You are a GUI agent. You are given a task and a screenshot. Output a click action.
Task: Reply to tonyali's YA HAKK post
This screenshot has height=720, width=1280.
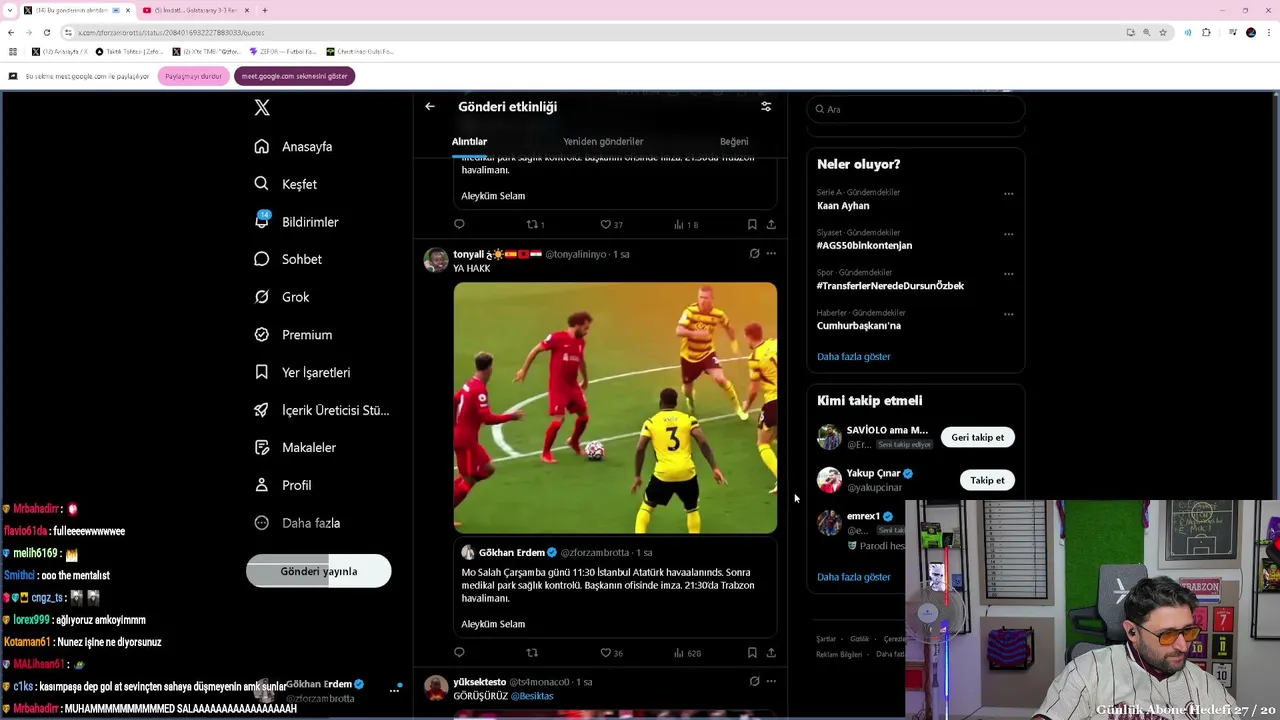459,653
